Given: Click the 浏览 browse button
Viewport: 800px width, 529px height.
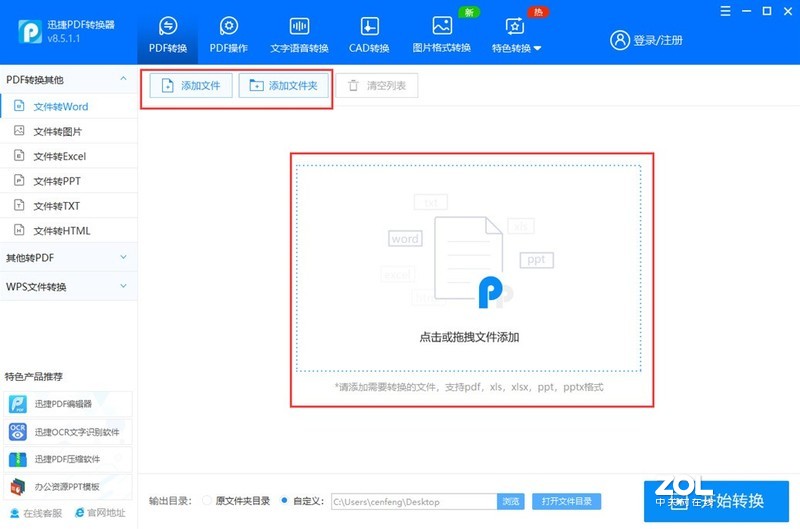Looking at the screenshot, I should 511,501.
